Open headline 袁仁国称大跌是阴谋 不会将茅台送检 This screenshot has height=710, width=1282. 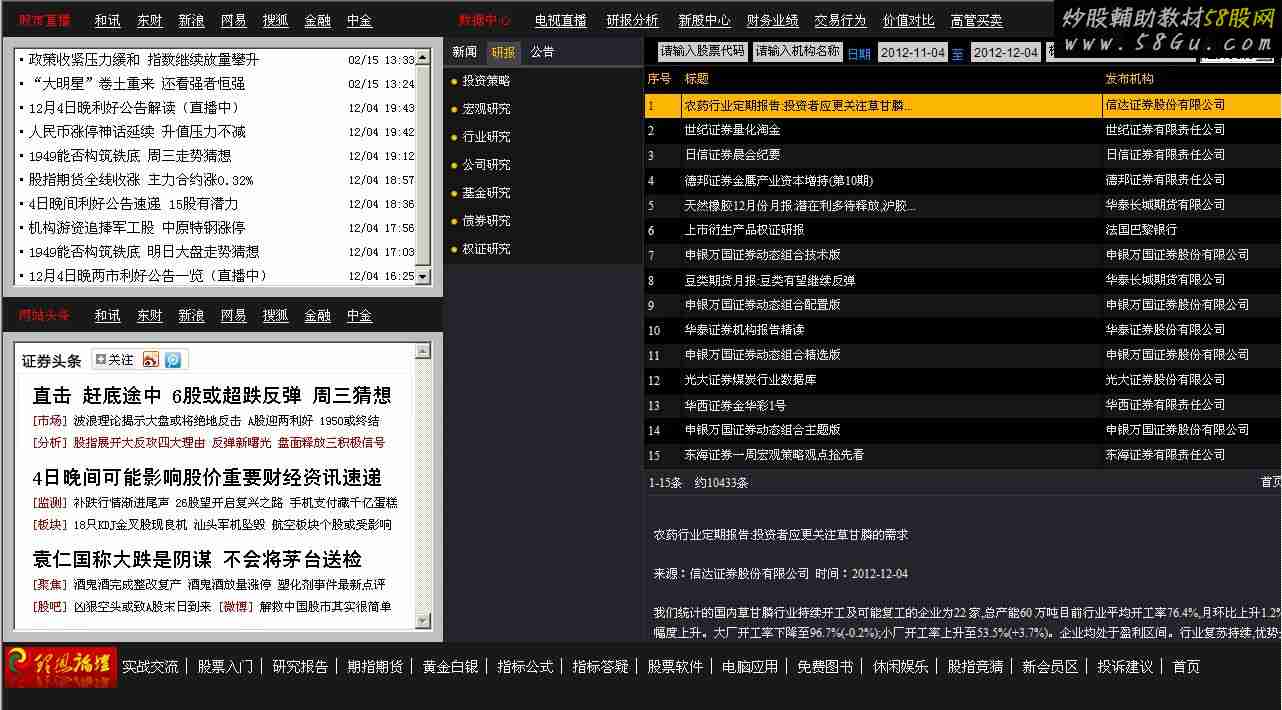coord(197,559)
